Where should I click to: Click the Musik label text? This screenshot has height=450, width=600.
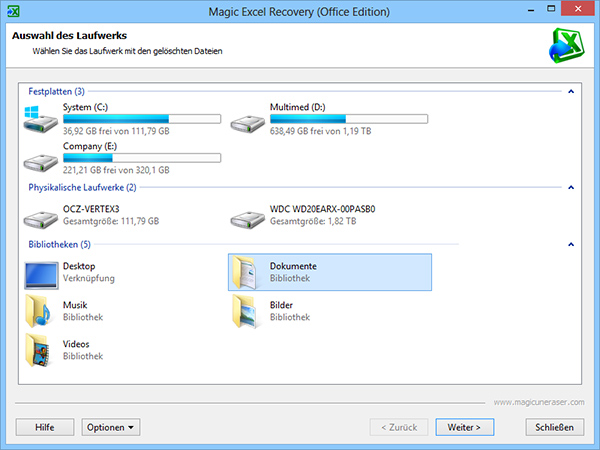click(x=75, y=305)
